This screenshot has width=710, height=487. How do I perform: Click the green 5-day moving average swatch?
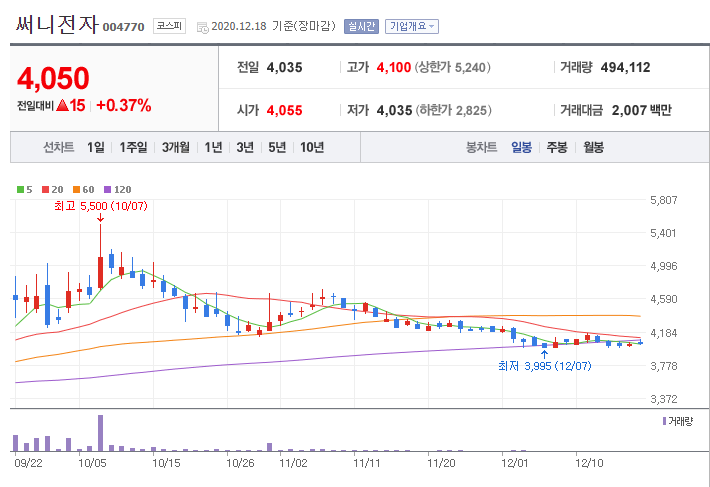[x=20, y=190]
